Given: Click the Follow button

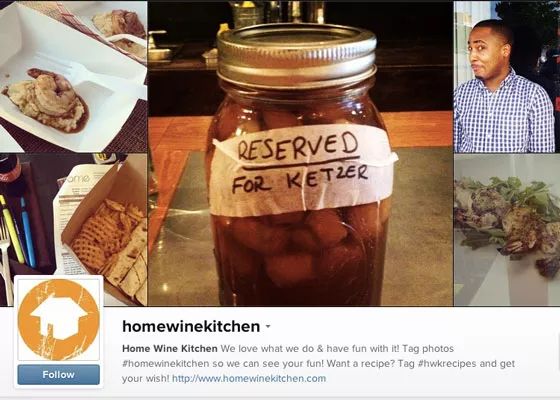Looking at the screenshot, I should (59, 374).
